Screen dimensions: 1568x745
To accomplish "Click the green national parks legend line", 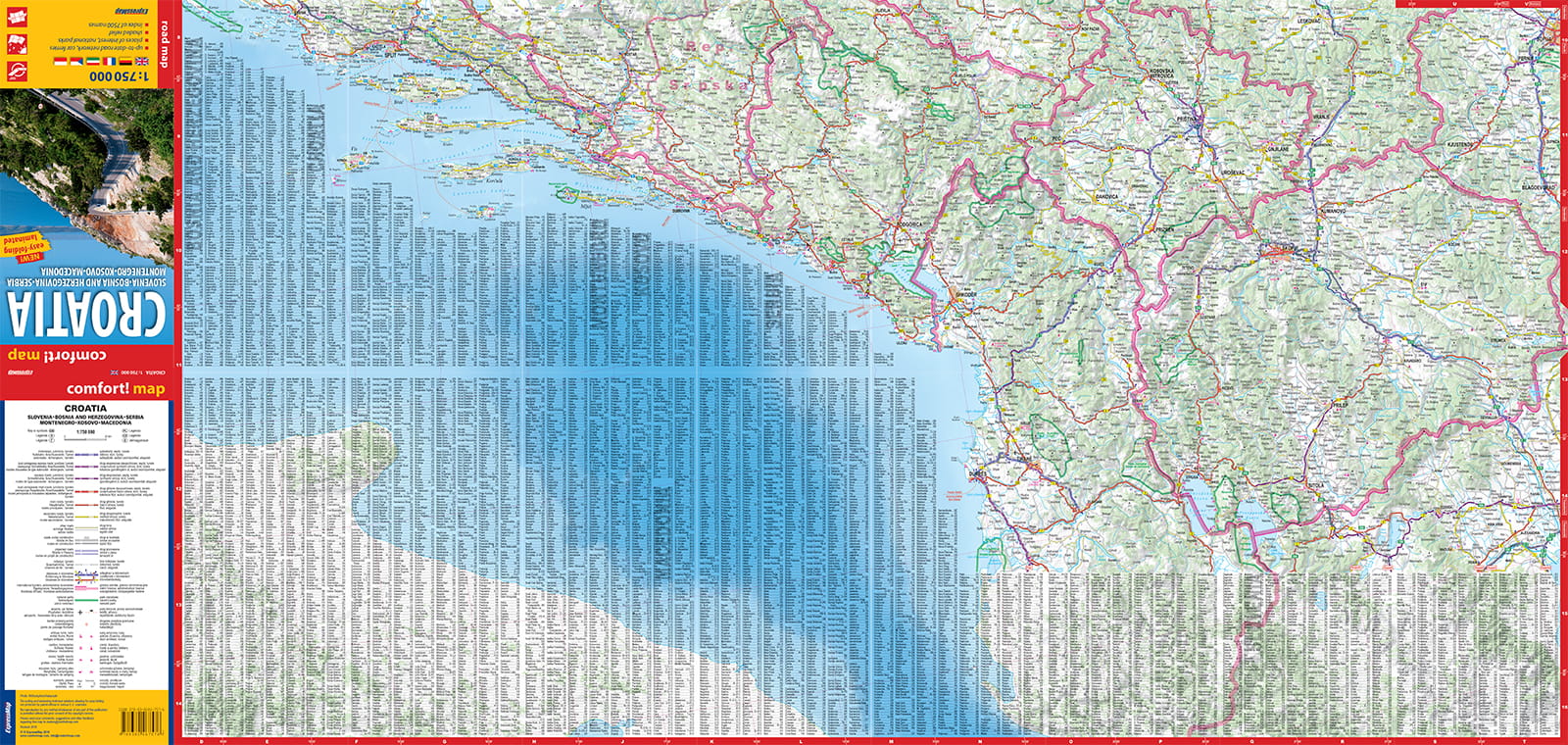I will pyautogui.click(x=86, y=599).
